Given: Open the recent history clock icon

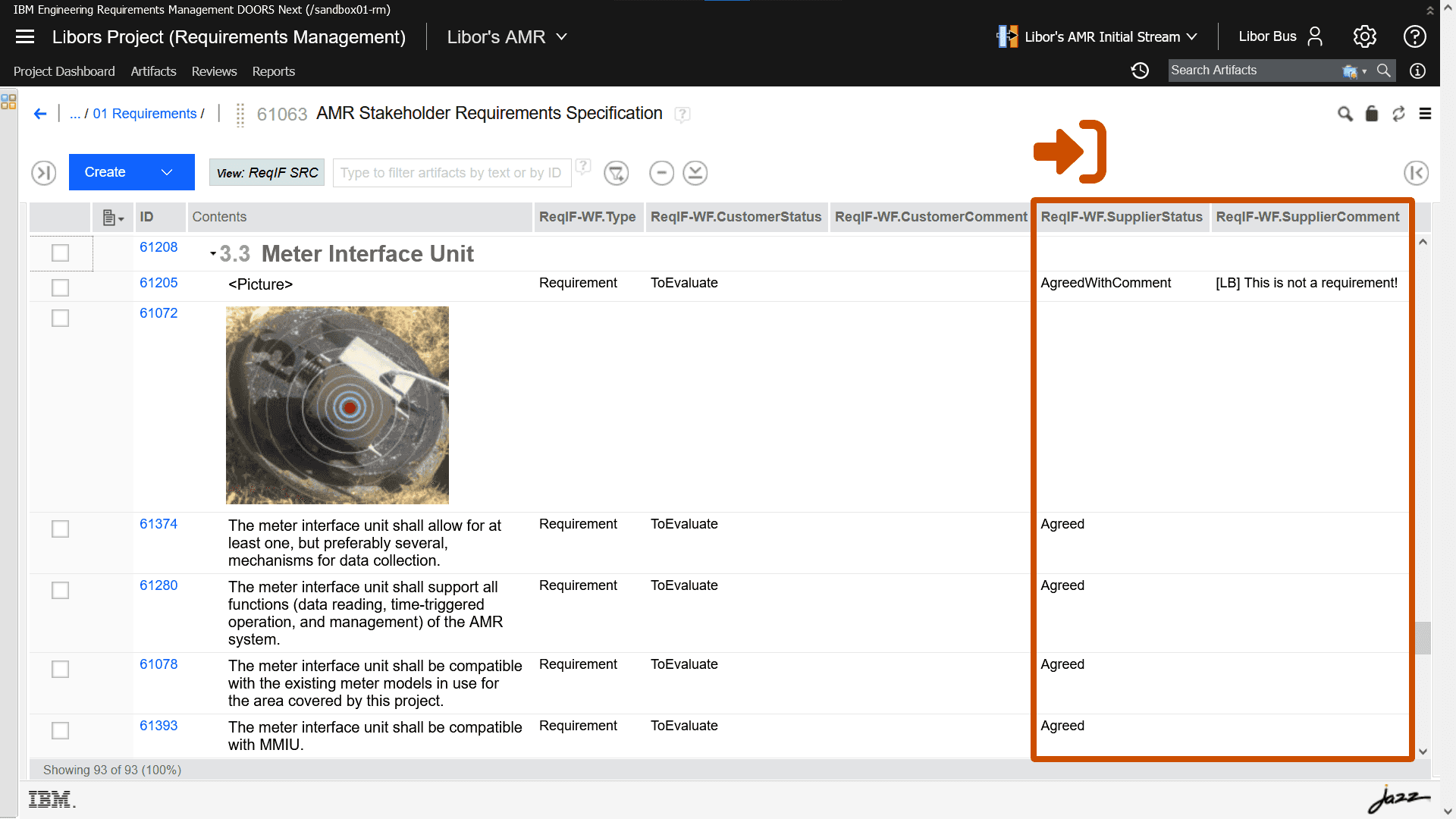Looking at the screenshot, I should tap(1140, 71).
